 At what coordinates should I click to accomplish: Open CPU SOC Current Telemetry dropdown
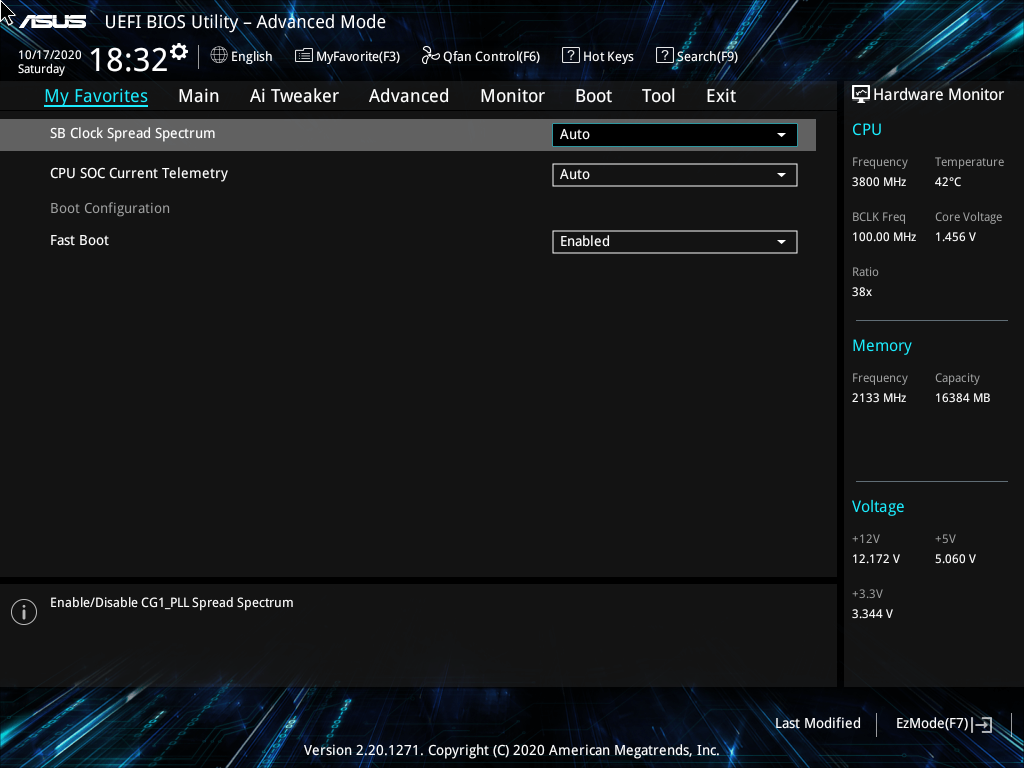click(x=675, y=175)
